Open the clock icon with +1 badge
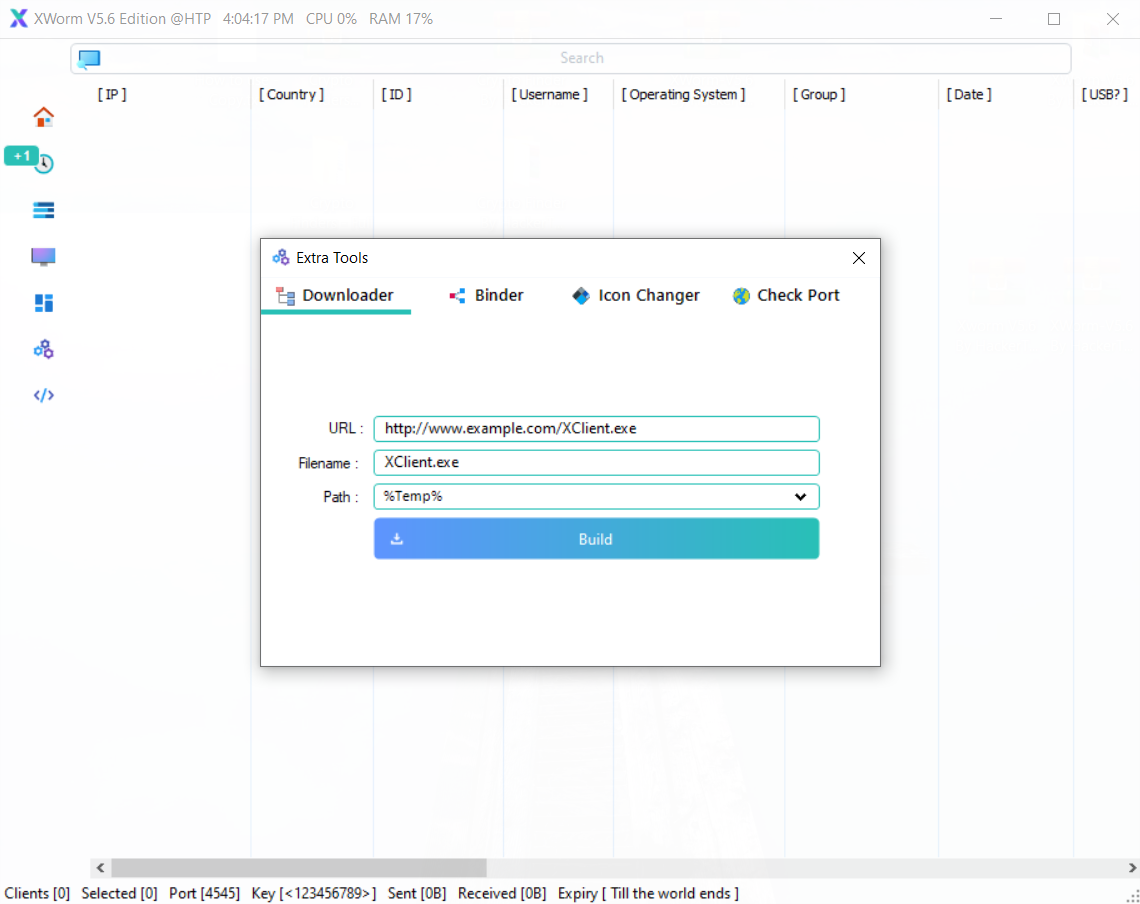 (x=43, y=164)
